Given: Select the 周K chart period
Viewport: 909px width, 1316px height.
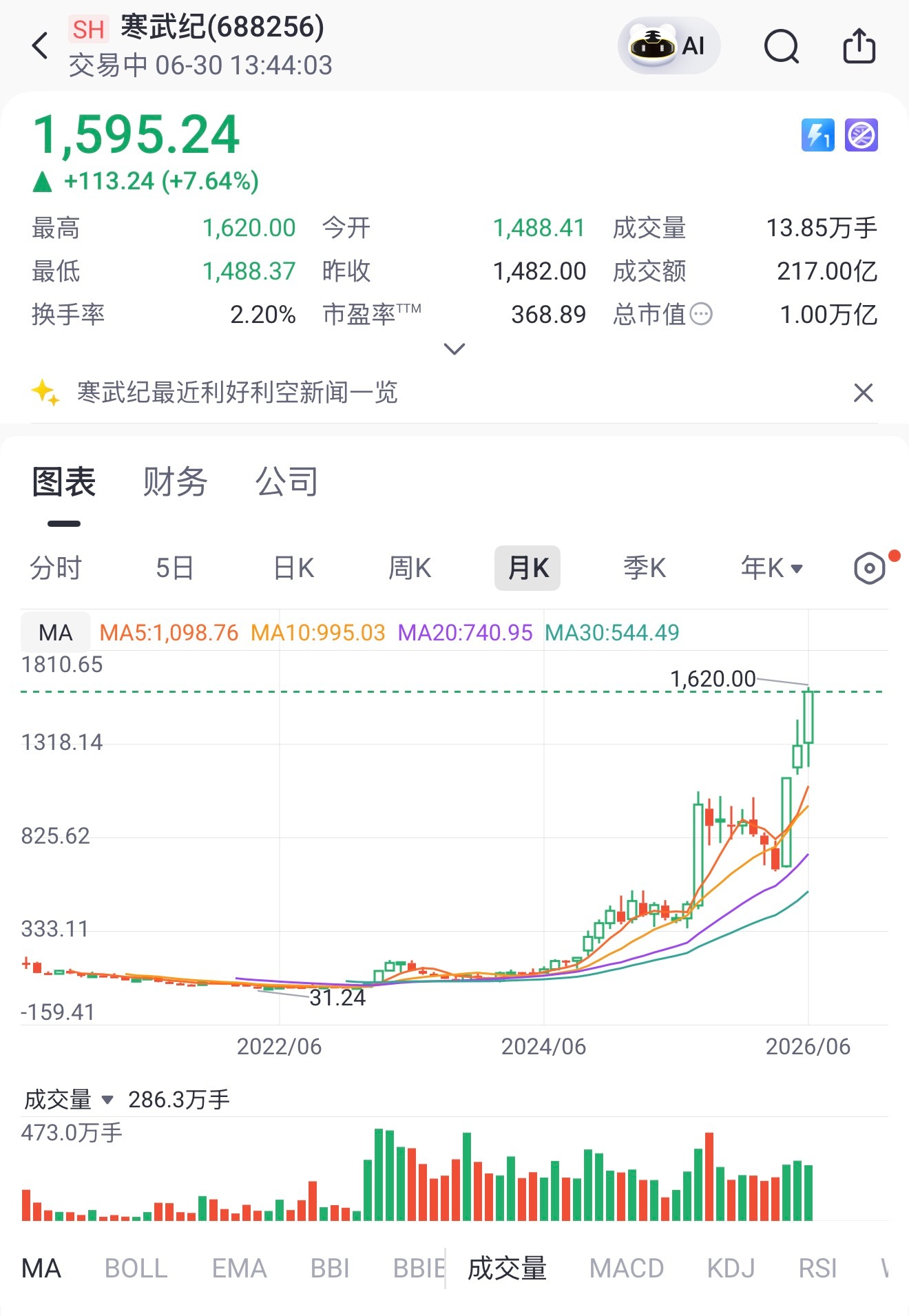Looking at the screenshot, I should pos(410,568).
